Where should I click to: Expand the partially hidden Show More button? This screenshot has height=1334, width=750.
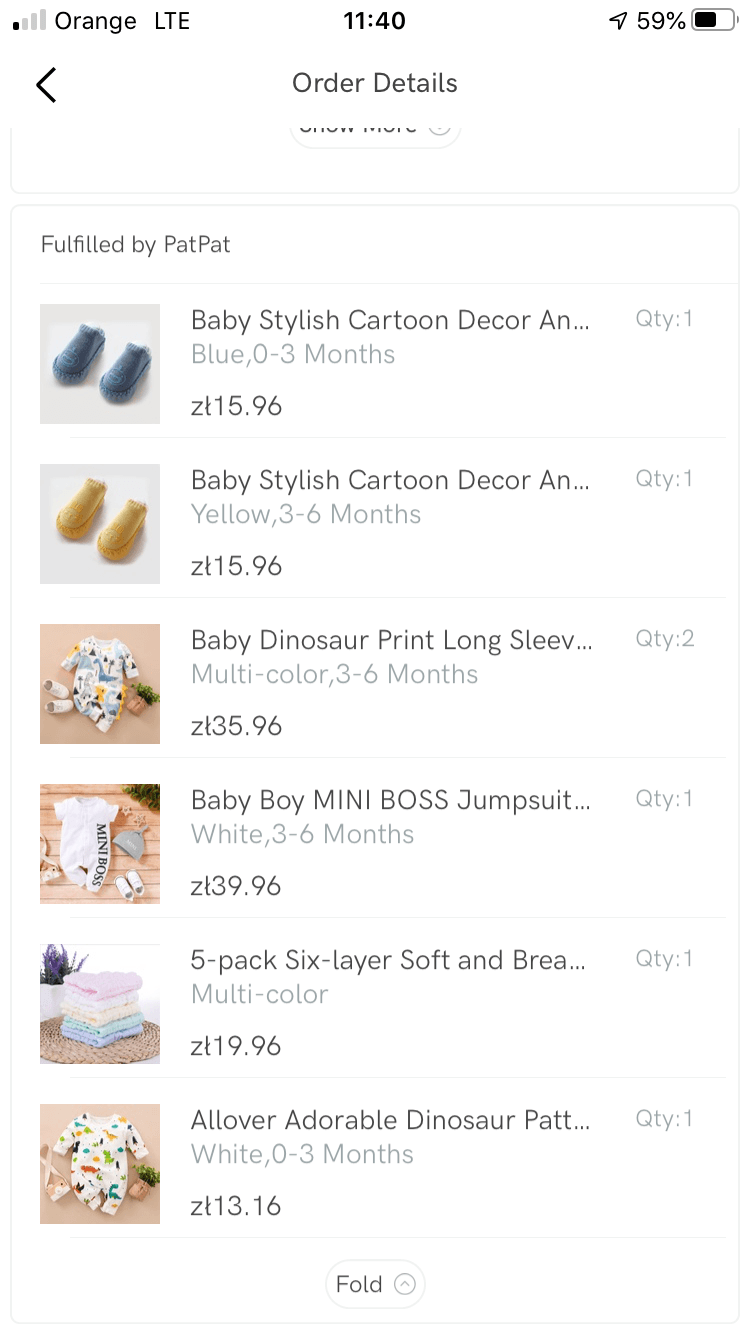[x=375, y=130]
